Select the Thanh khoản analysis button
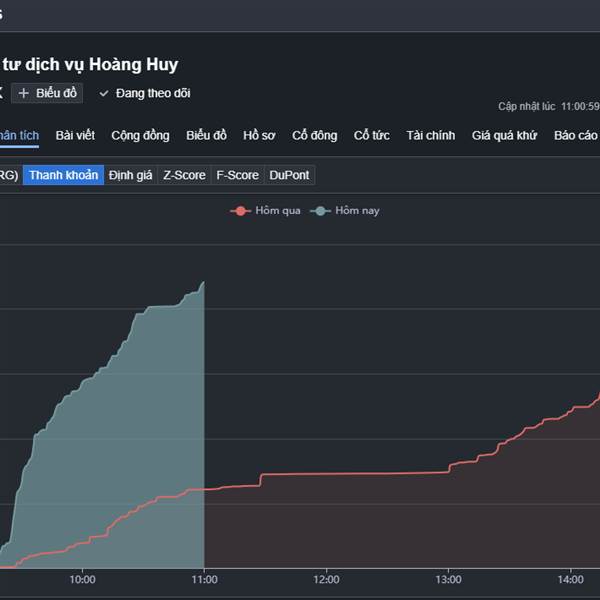This screenshot has width=600, height=600. click(x=63, y=175)
